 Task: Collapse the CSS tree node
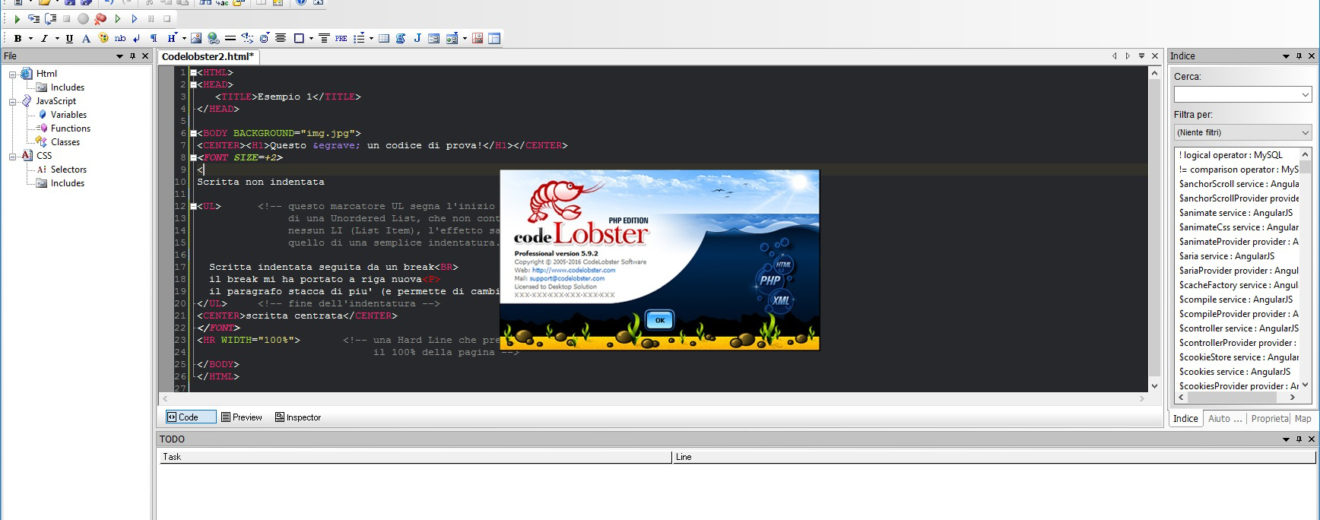pyautogui.click(x=12, y=156)
